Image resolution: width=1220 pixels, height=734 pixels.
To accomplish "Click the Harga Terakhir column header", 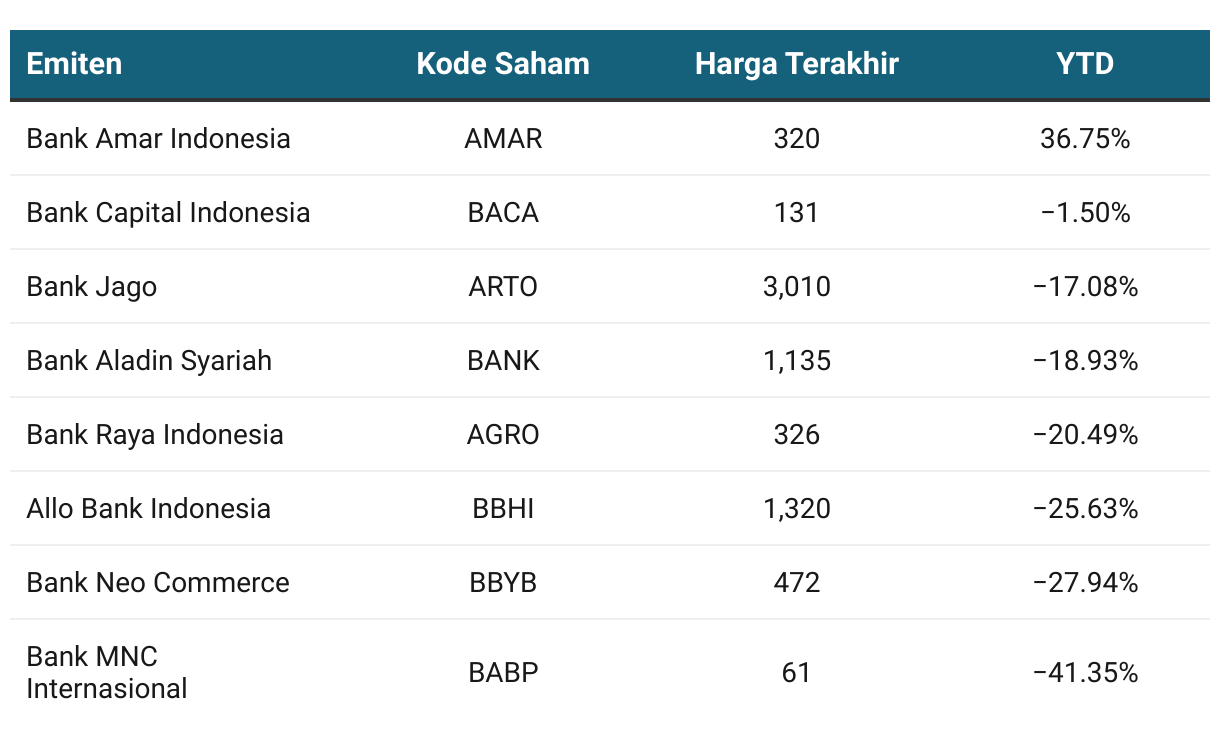I will (797, 64).
